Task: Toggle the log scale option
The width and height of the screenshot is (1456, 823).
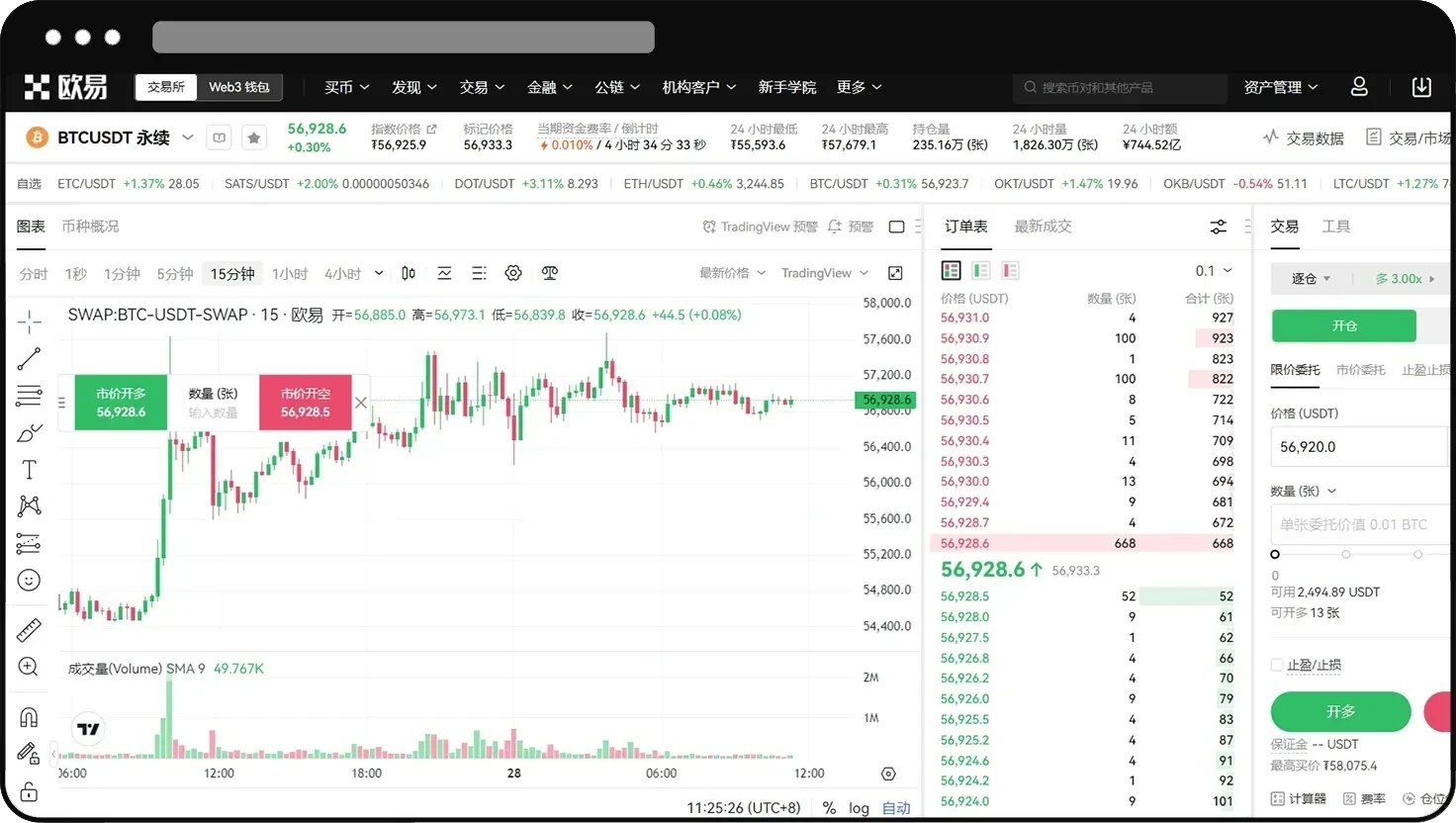Action: pyautogui.click(x=859, y=808)
